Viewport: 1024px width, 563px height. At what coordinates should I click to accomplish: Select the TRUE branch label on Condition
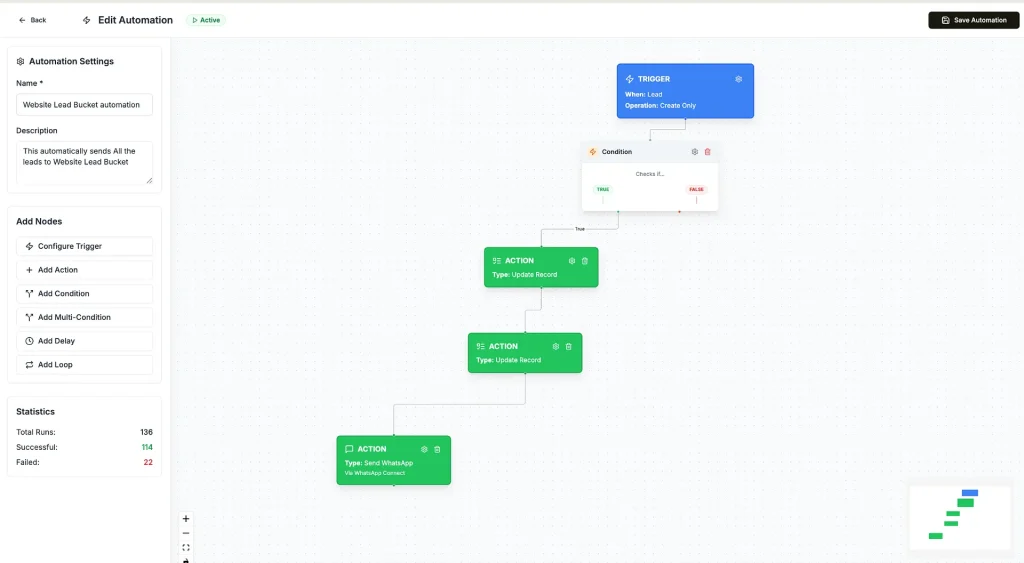coord(603,189)
